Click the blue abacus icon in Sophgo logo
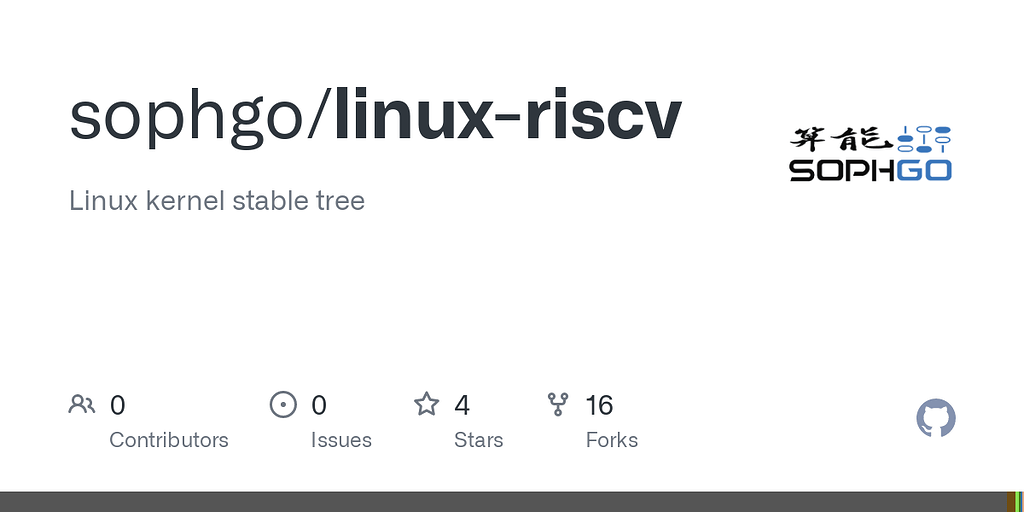Viewport: 1024px width, 512px height. (x=924, y=140)
